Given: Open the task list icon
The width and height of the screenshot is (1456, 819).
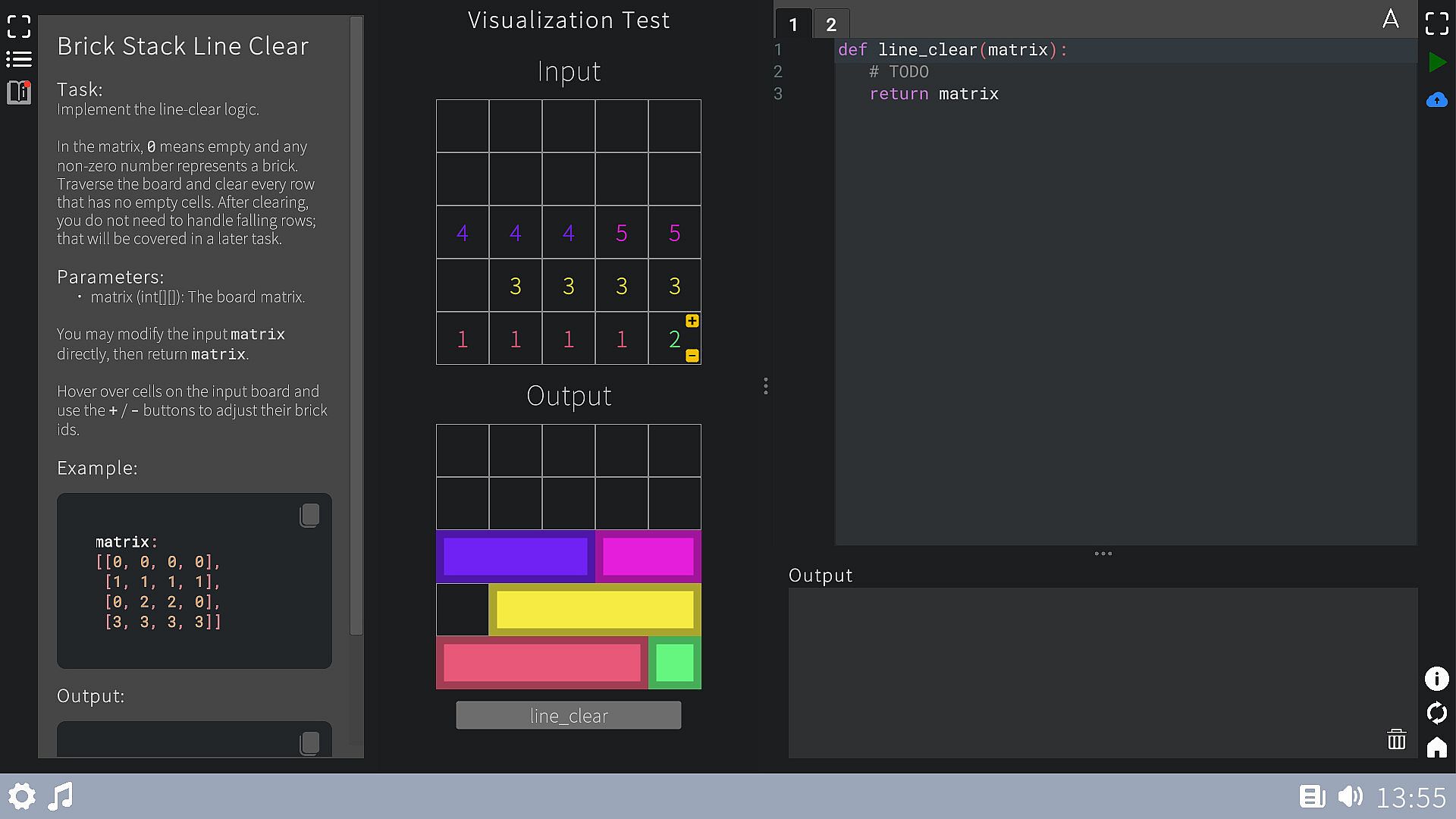Looking at the screenshot, I should coord(19,59).
